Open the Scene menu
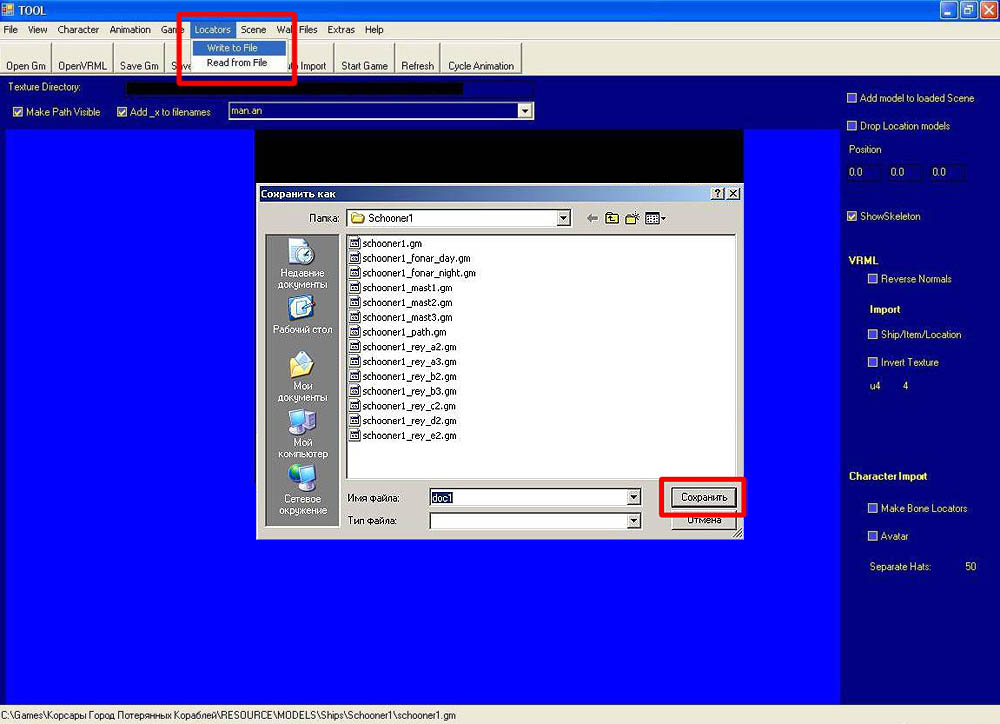 (x=253, y=29)
